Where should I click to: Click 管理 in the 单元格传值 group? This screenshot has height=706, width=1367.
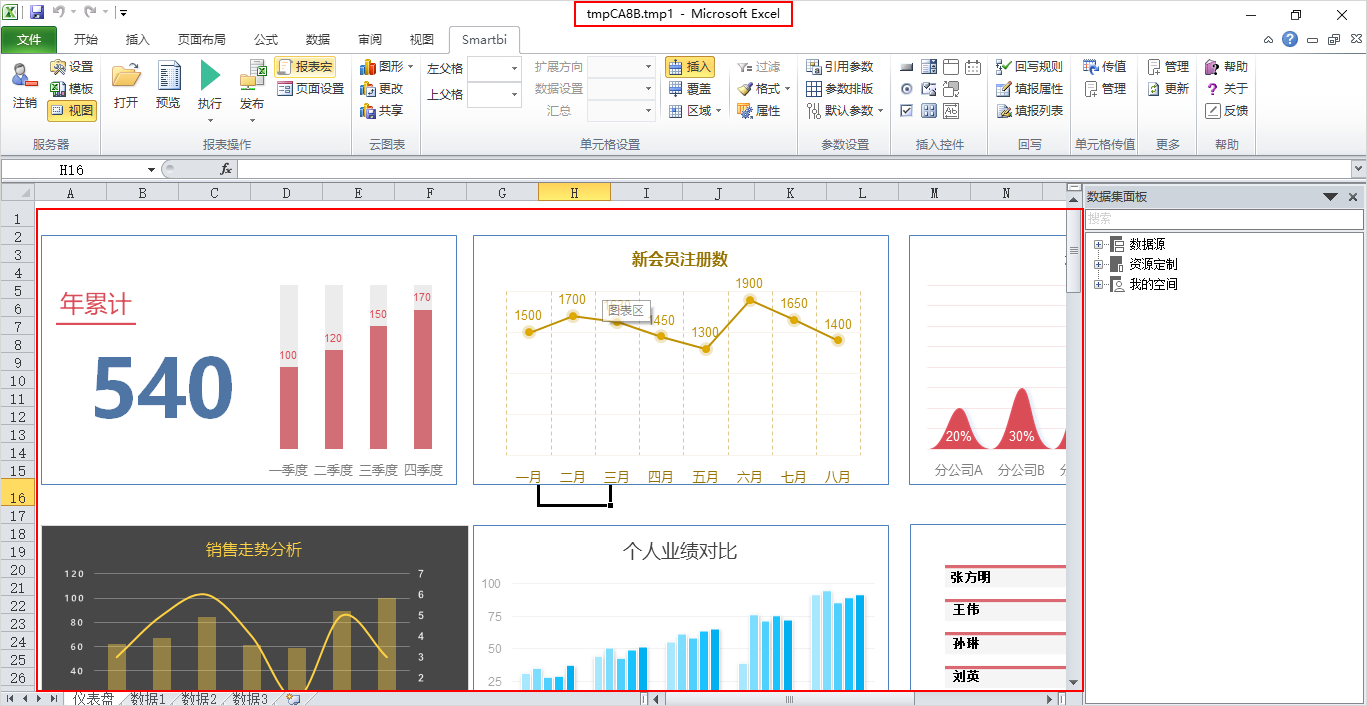click(x=1105, y=88)
